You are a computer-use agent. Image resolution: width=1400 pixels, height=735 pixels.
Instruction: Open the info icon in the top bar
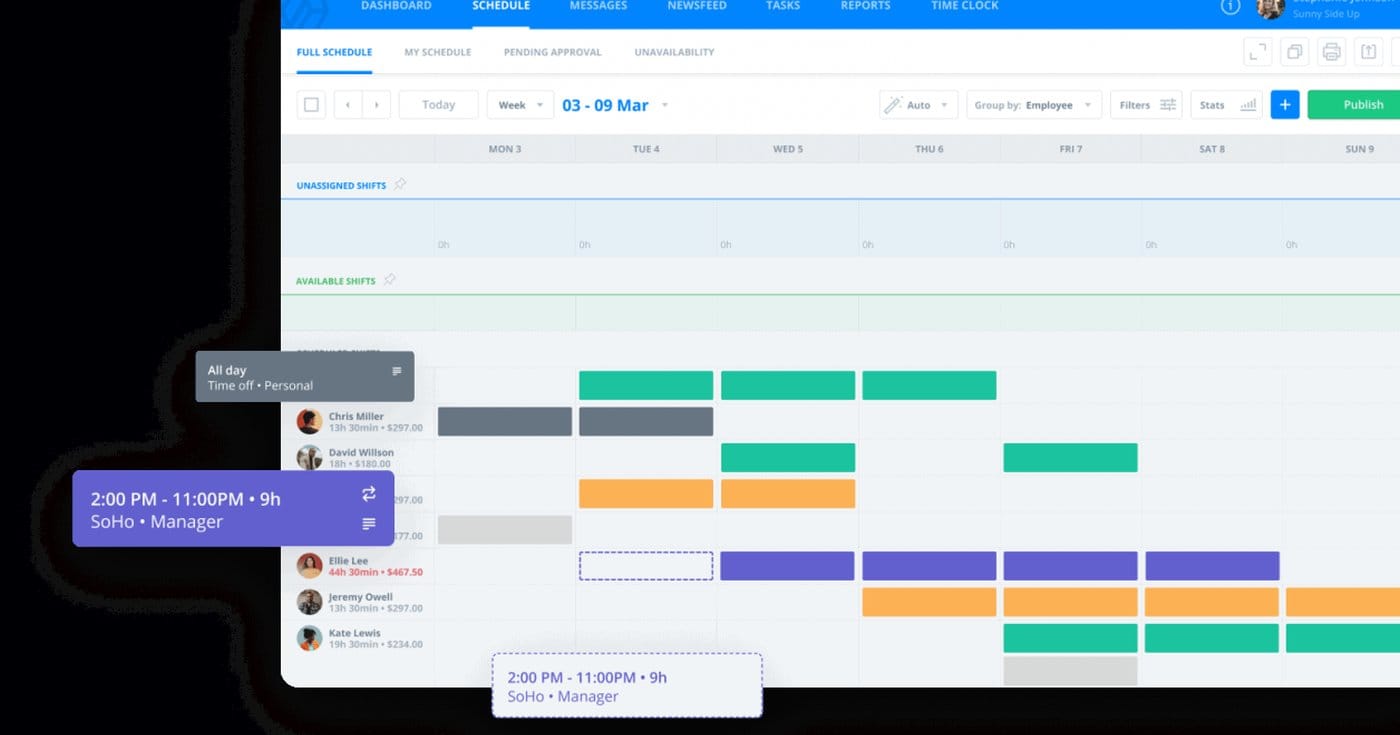click(1231, 6)
